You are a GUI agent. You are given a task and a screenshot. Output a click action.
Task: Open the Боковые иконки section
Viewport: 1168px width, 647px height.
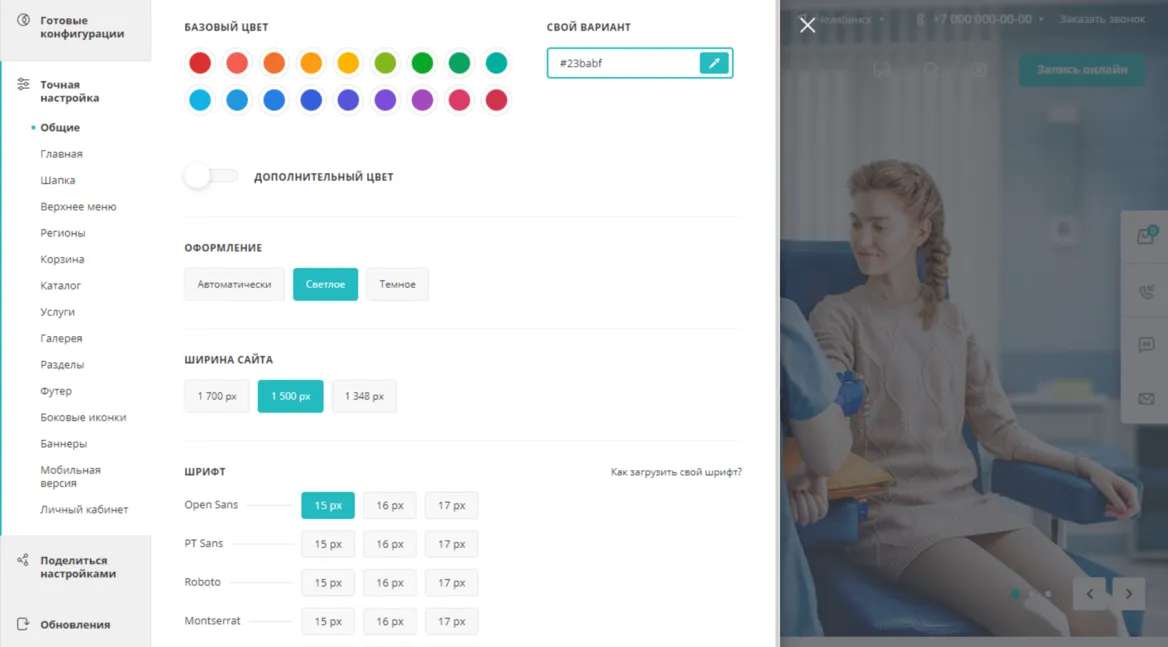pos(83,417)
